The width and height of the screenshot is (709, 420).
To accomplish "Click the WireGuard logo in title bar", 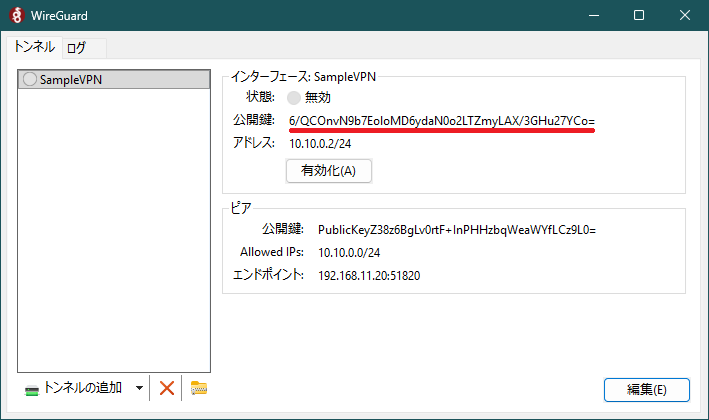I will point(16,15).
